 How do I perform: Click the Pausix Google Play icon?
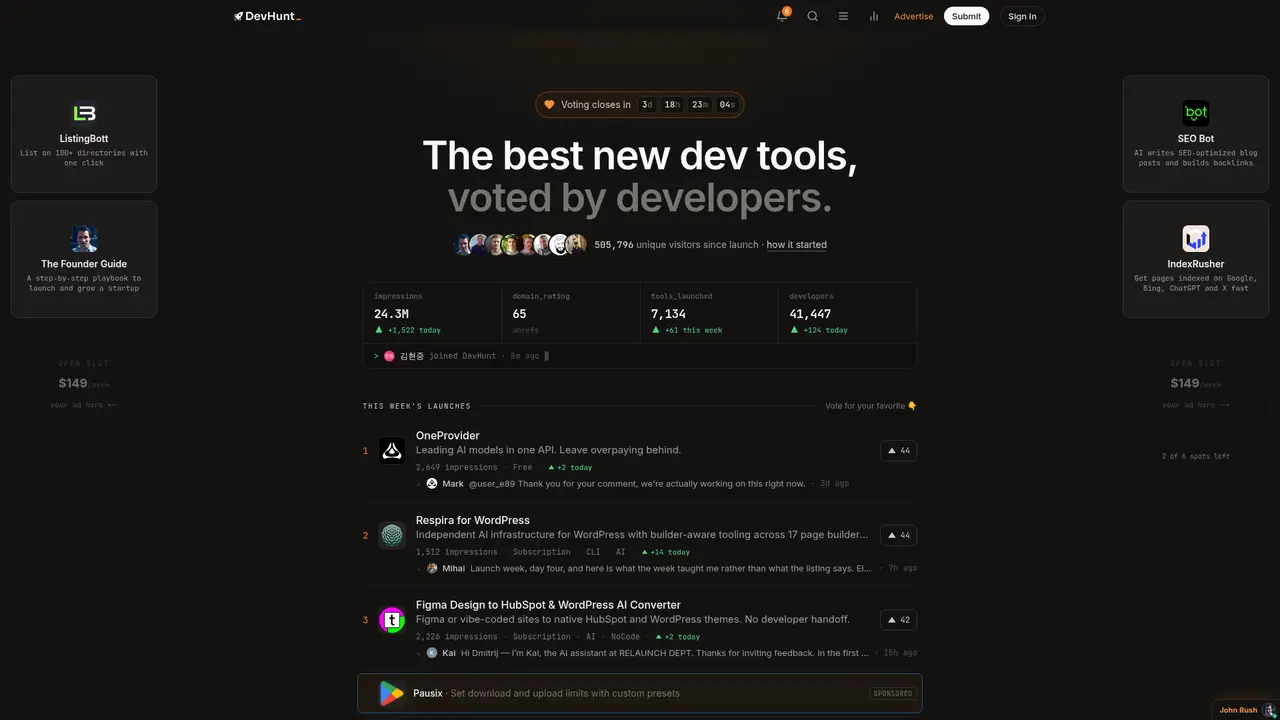(x=391, y=693)
